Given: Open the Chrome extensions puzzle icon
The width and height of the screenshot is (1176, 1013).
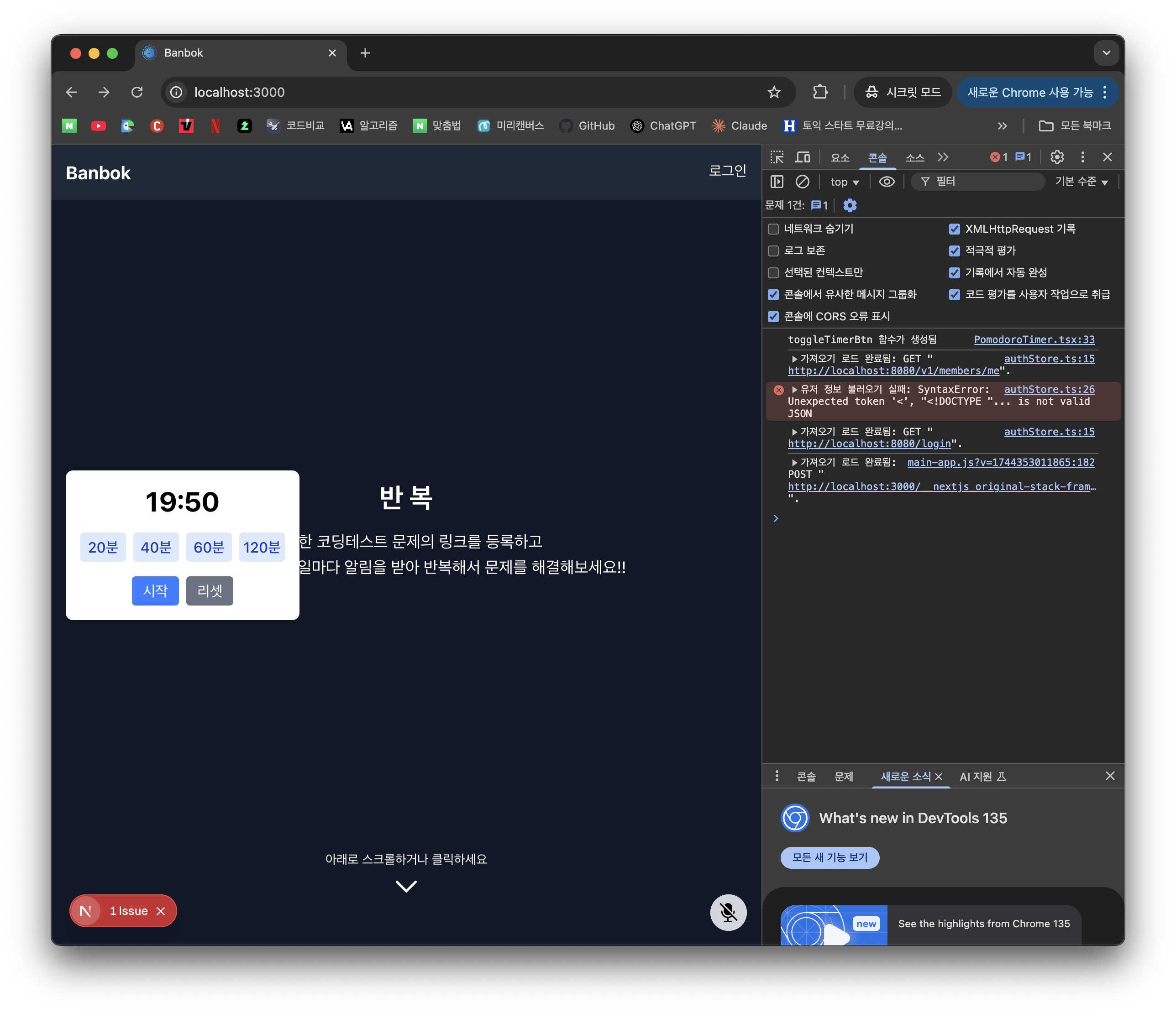Looking at the screenshot, I should point(820,92).
